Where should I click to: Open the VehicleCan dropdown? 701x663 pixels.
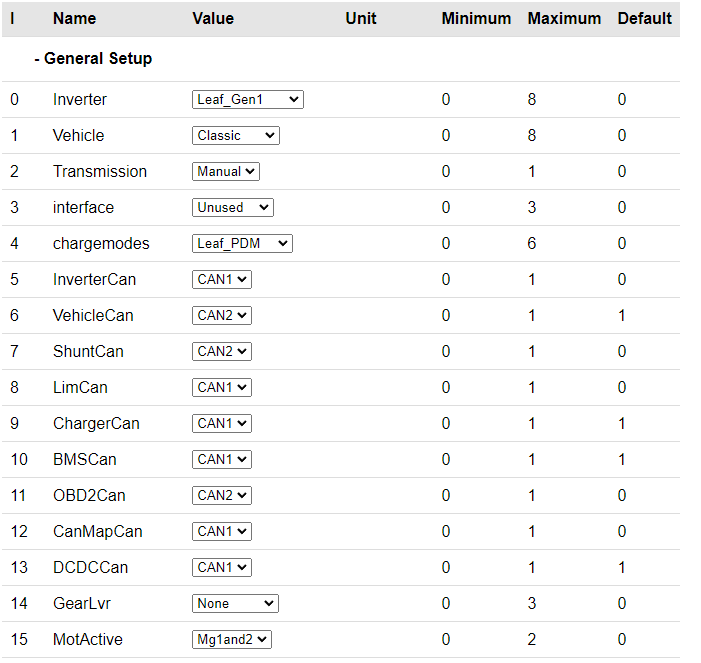(221, 316)
